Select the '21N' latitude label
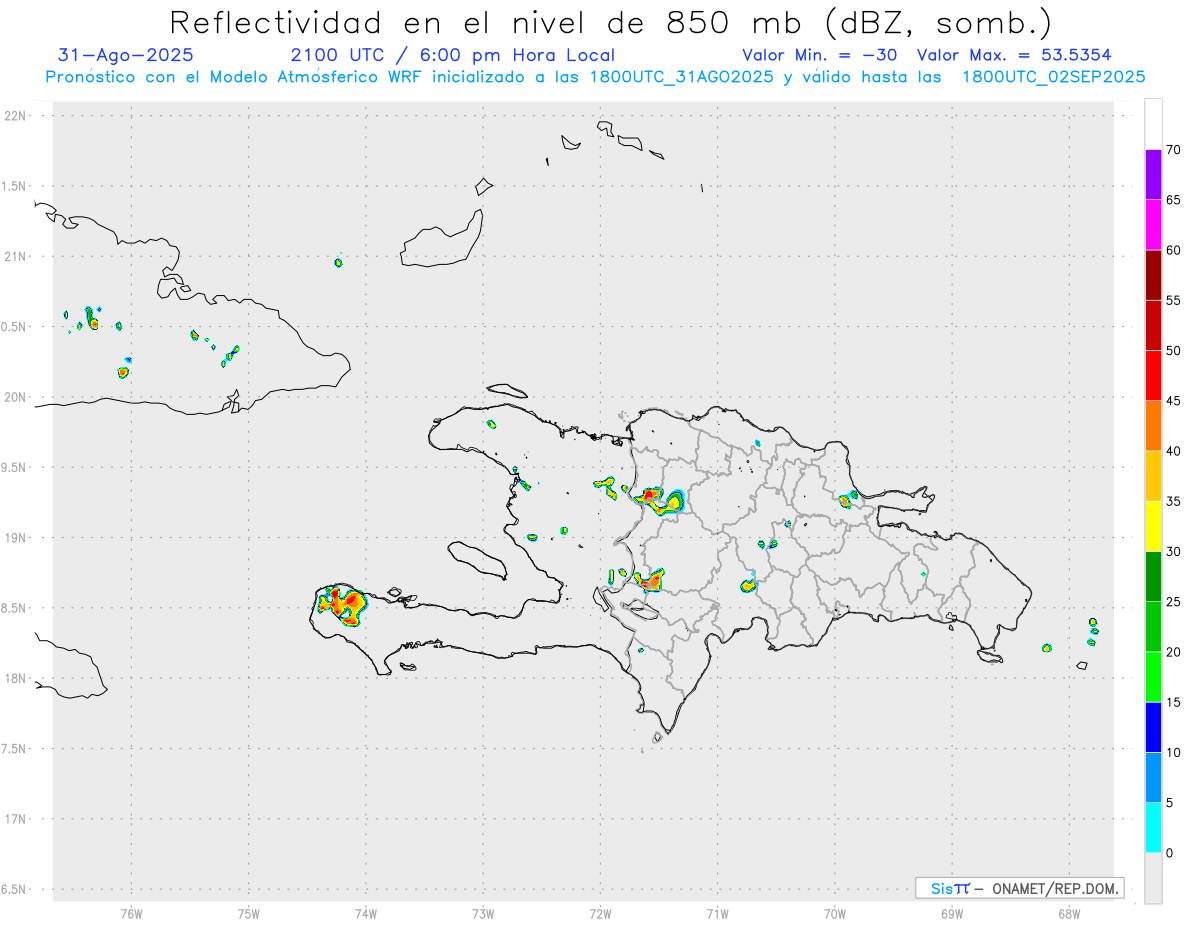The image size is (1200, 927). click(17, 256)
